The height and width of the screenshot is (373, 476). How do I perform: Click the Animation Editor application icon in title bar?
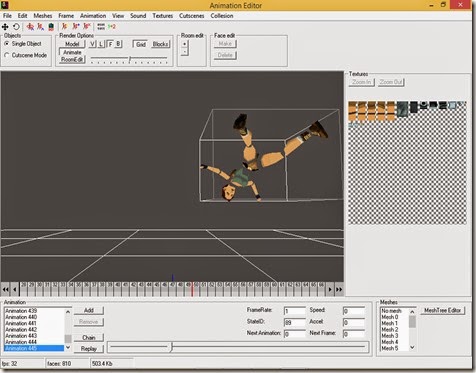click(x=5, y=5)
